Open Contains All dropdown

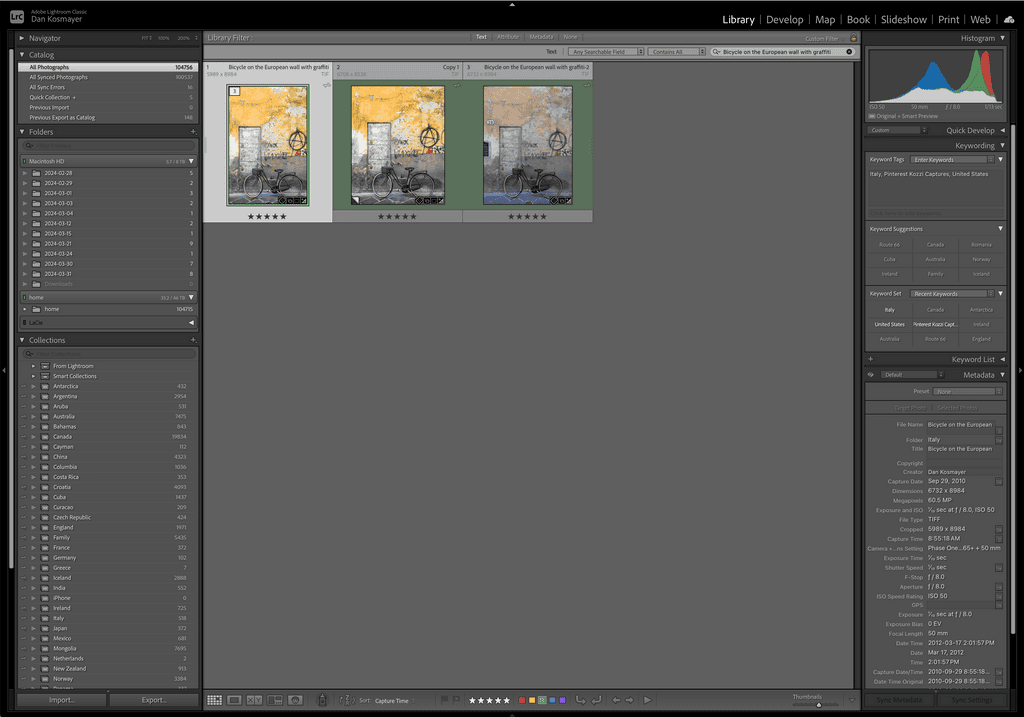[x=677, y=52]
